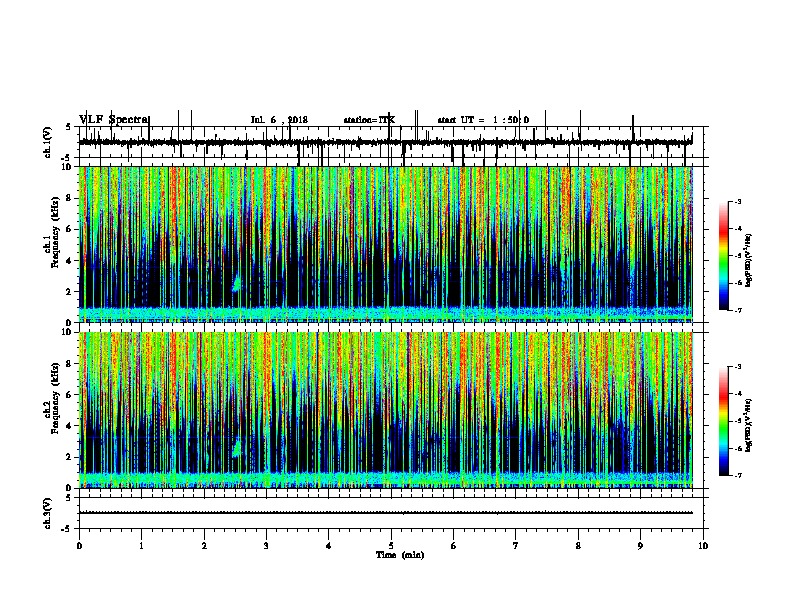Image resolution: width=792 pixels, height=612 pixels.
Task: Click time axis tick label "1"
Action: 142,546
